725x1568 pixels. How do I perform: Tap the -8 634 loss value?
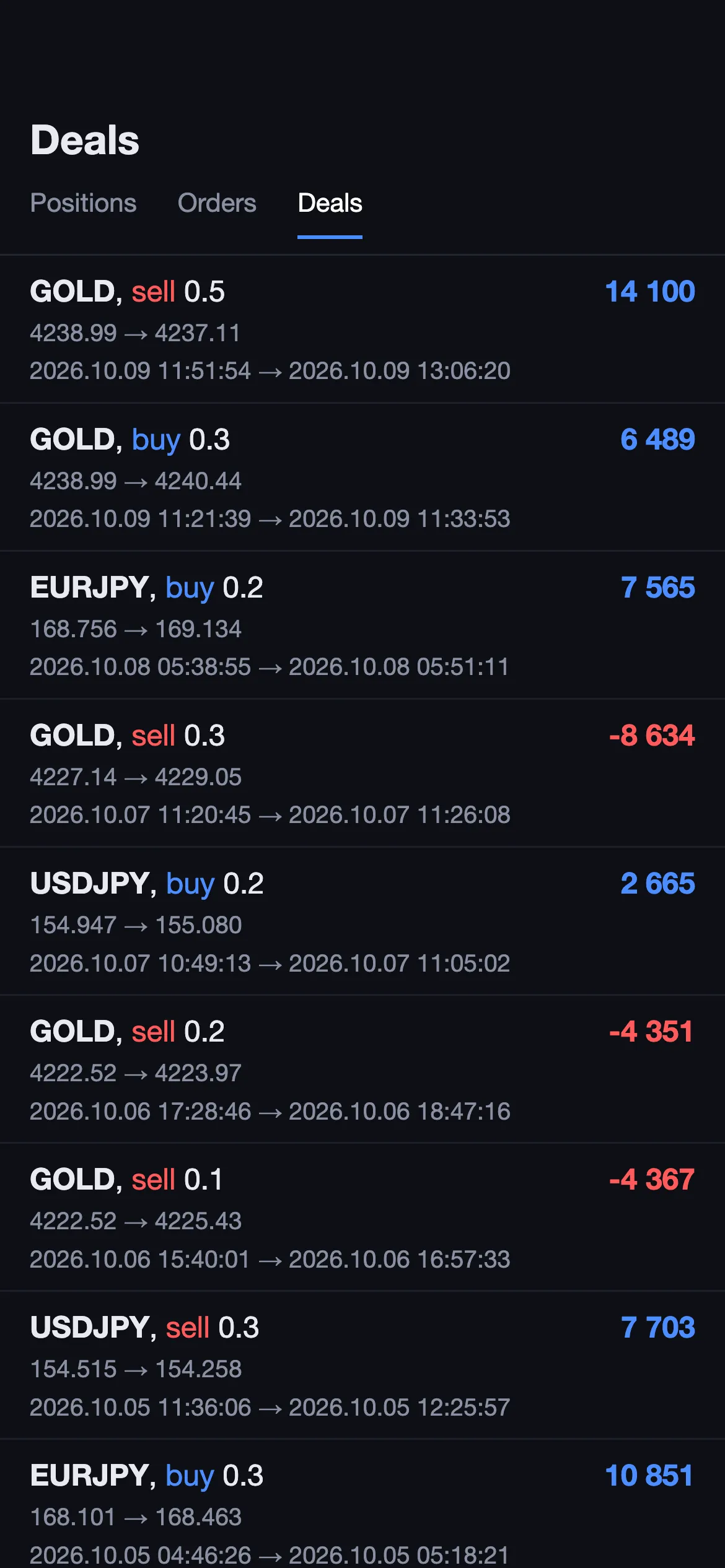(652, 736)
